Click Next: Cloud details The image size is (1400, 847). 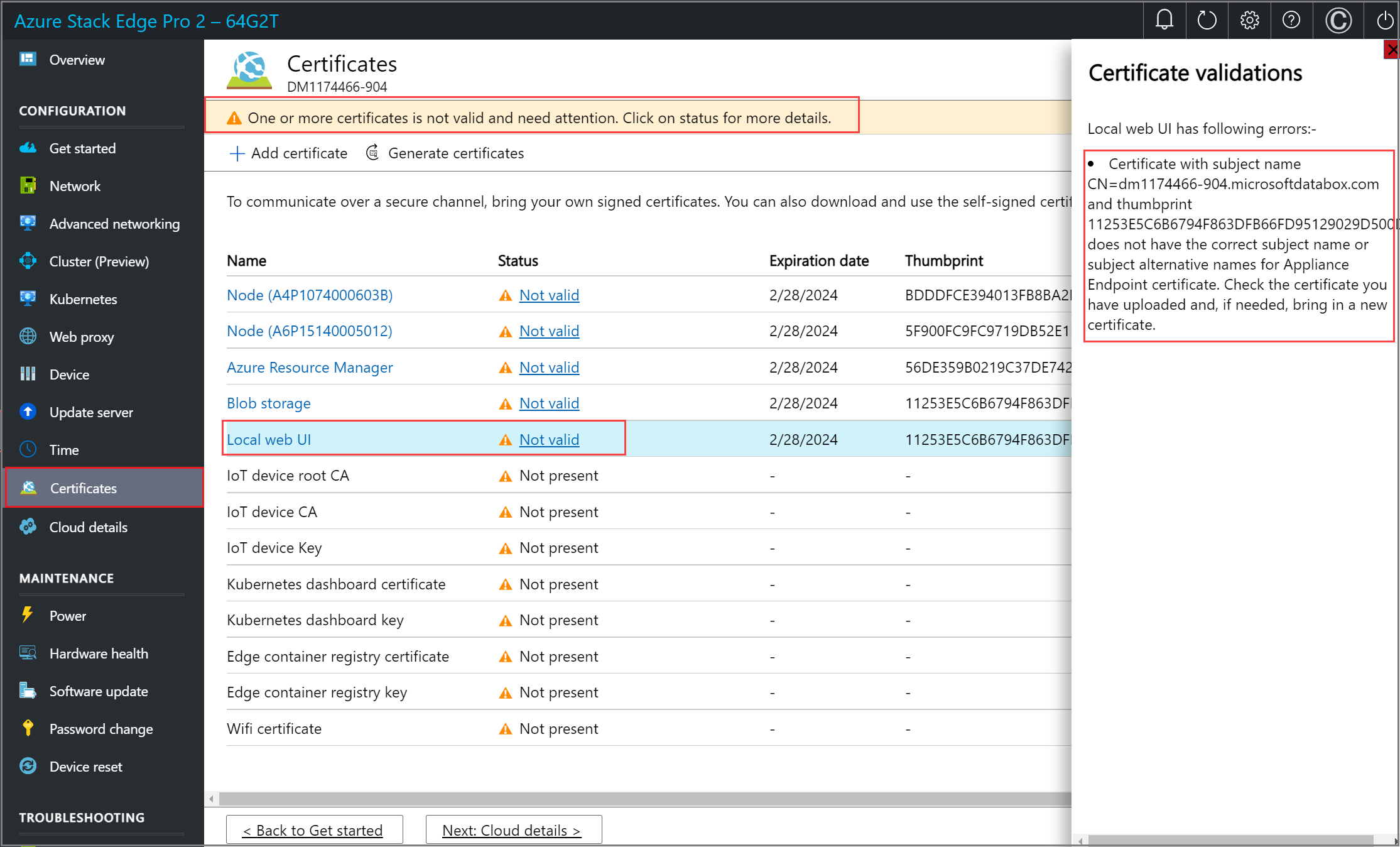click(513, 829)
